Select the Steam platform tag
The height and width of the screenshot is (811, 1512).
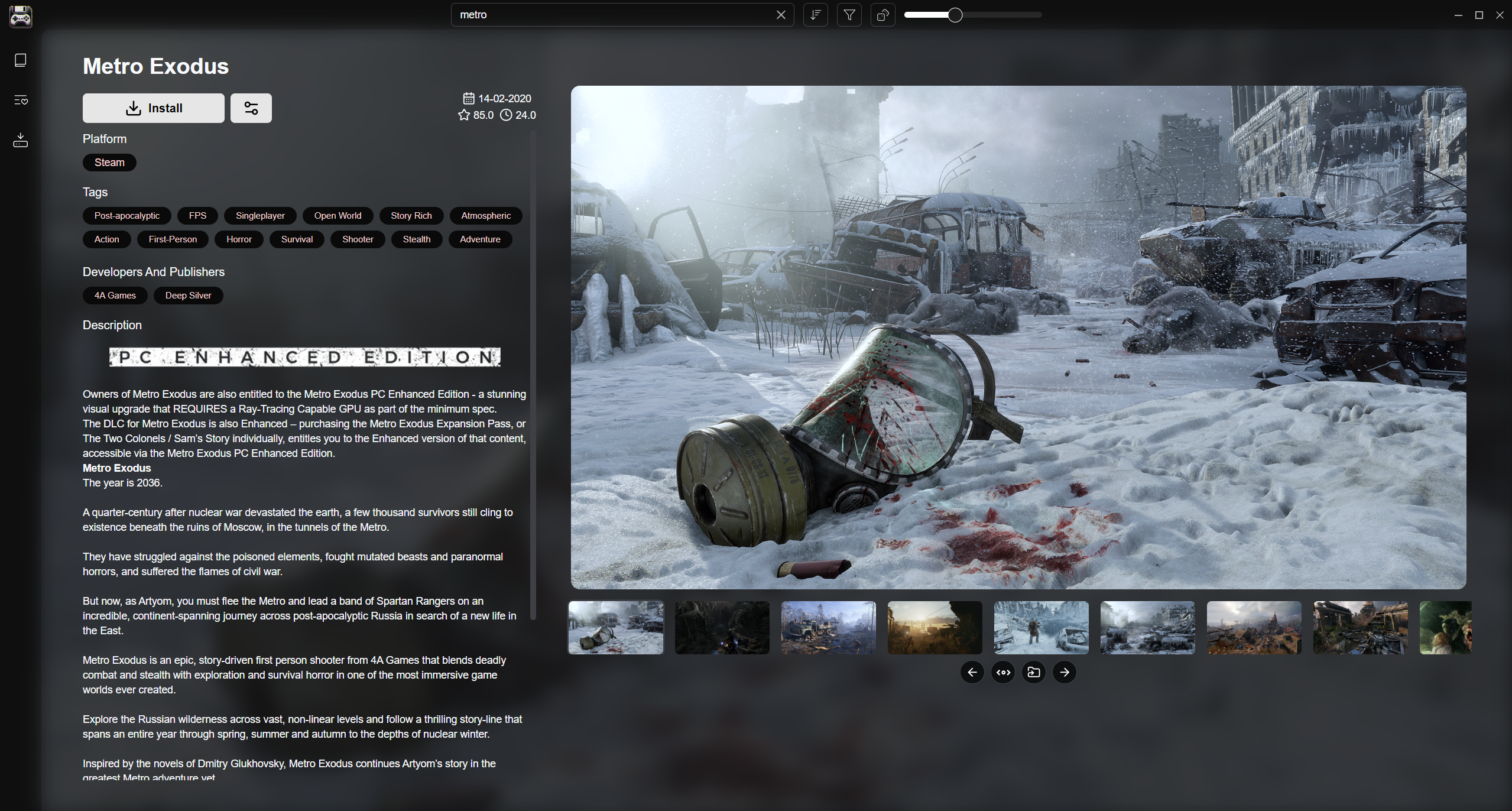click(x=109, y=162)
